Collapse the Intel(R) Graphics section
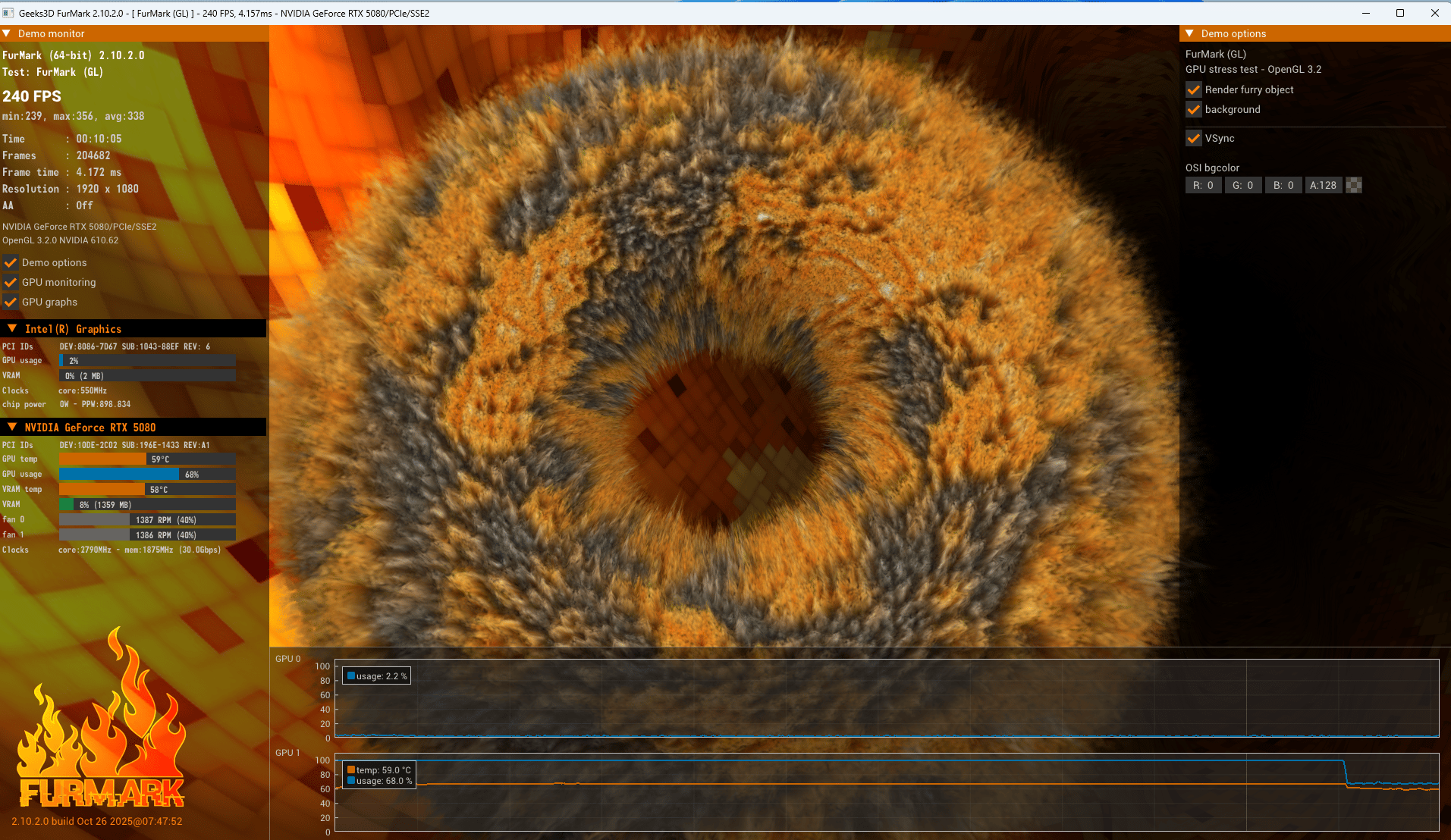Viewport: 1451px width, 840px height. click(x=12, y=328)
